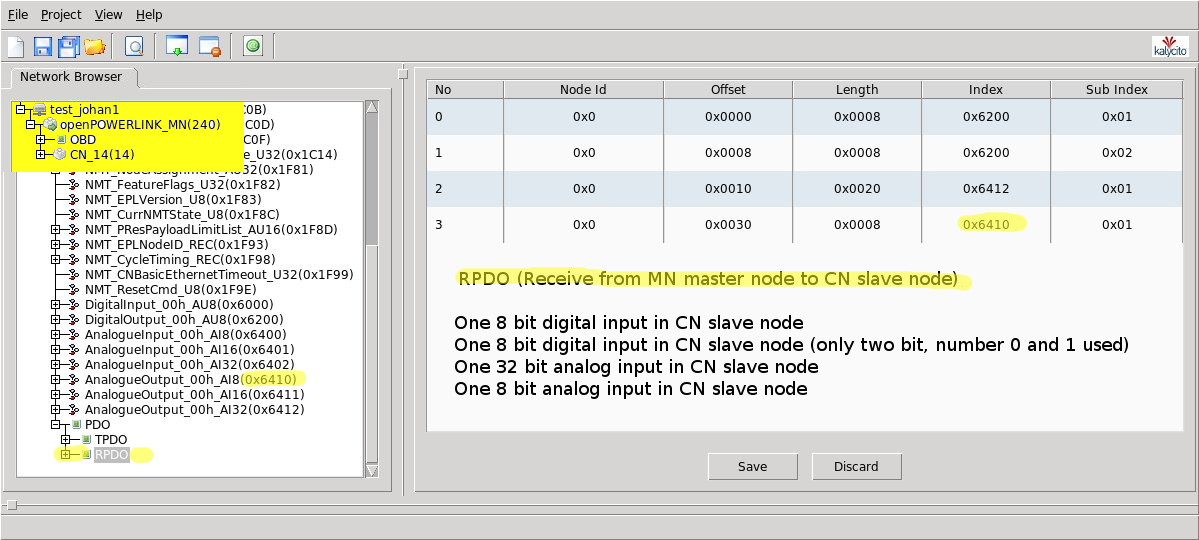This screenshot has width=1199, height=540.
Task: Select the Network Browser tab
Action: 70,76
